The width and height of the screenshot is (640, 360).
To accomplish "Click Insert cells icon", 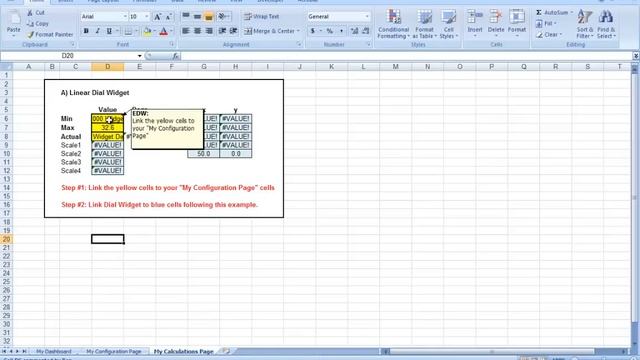I will tap(475, 17).
